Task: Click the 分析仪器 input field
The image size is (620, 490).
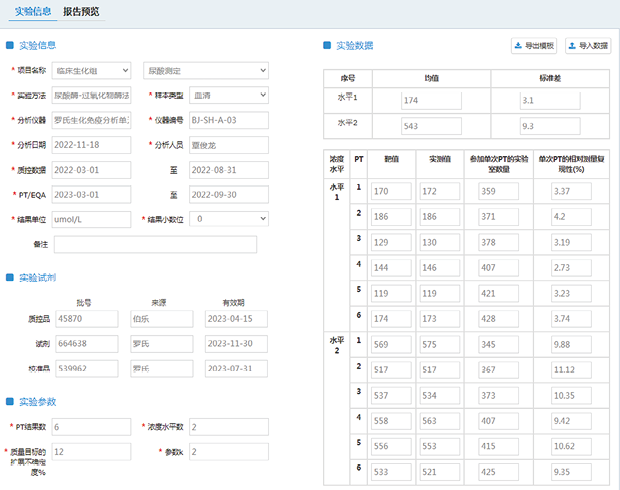Action: coord(91,120)
